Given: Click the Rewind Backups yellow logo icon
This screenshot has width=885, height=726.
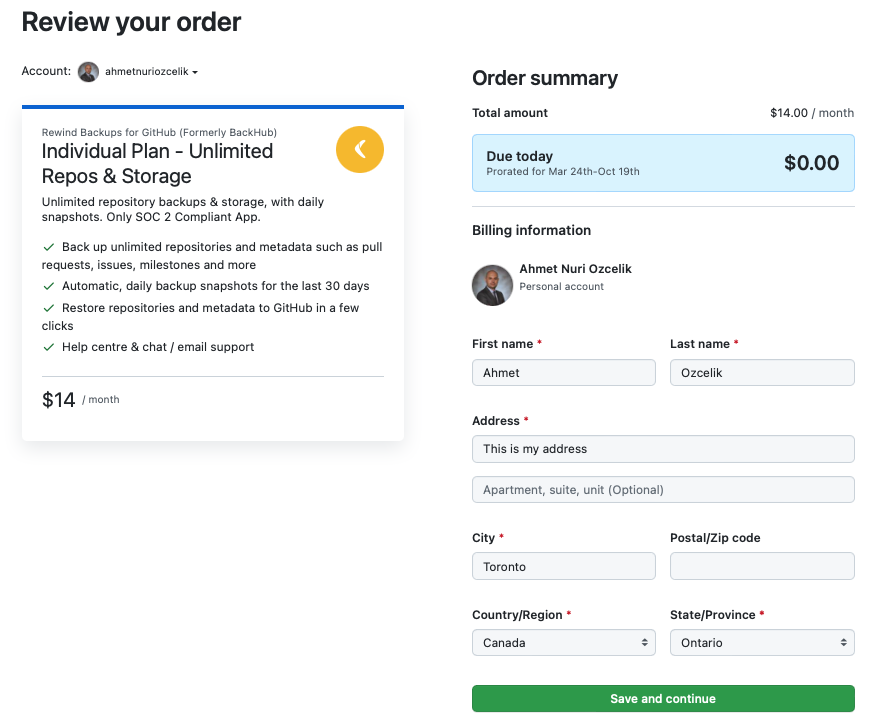Looking at the screenshot, I should pyautogui.click(x=360, y=150).
